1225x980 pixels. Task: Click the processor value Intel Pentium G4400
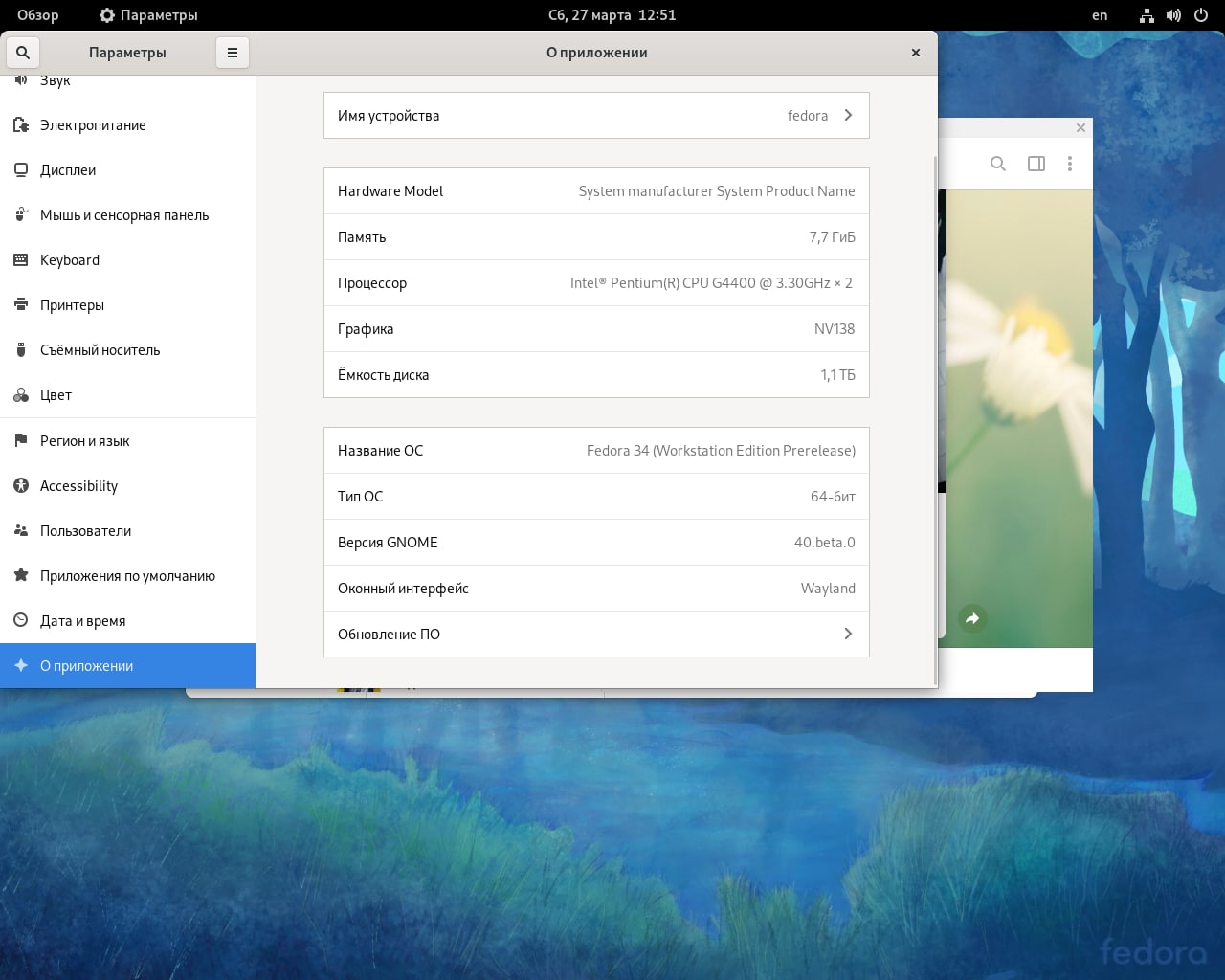(x=711, y=282)
